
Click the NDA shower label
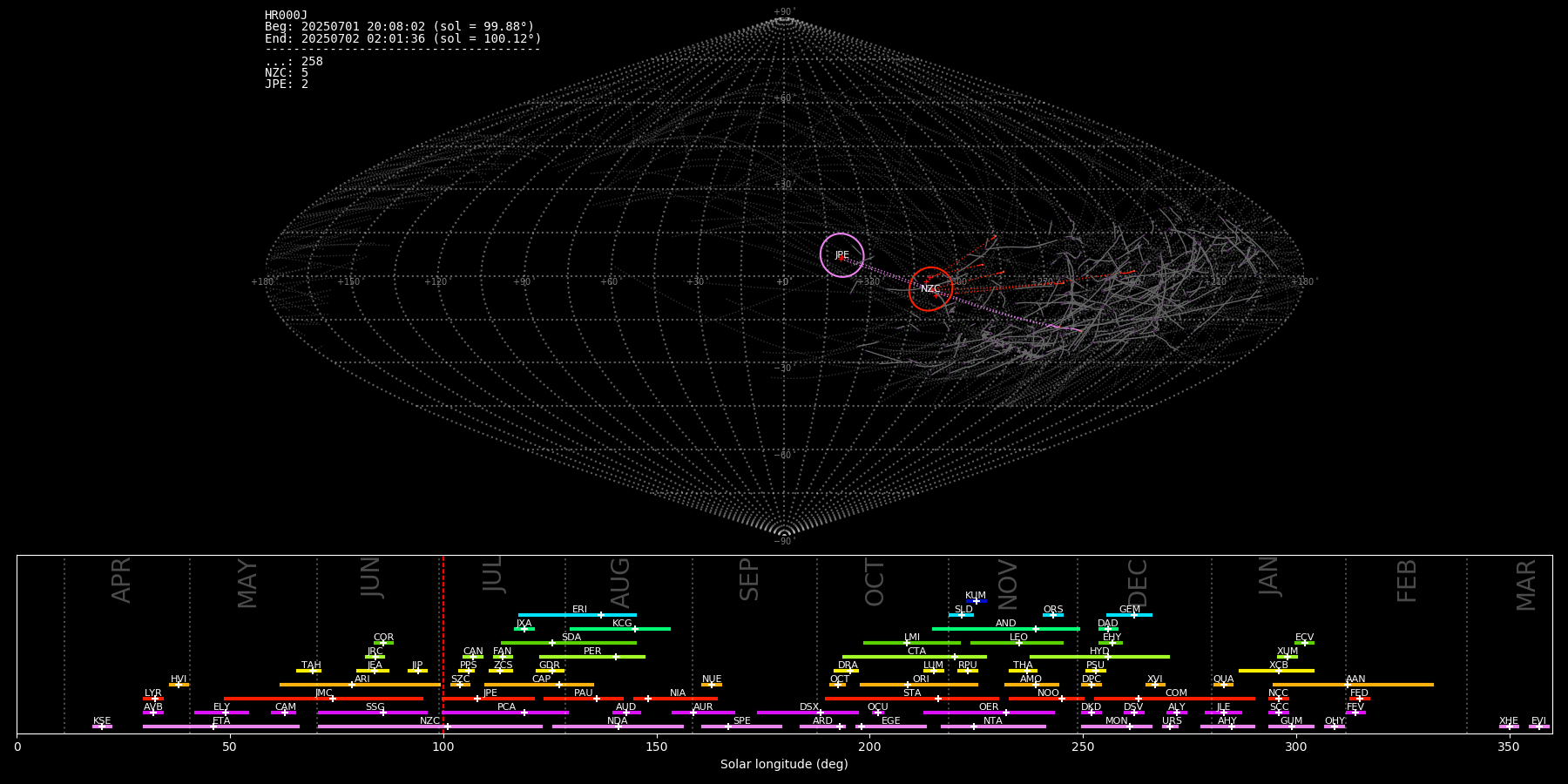pyautogui.click(x=617, y=721)
